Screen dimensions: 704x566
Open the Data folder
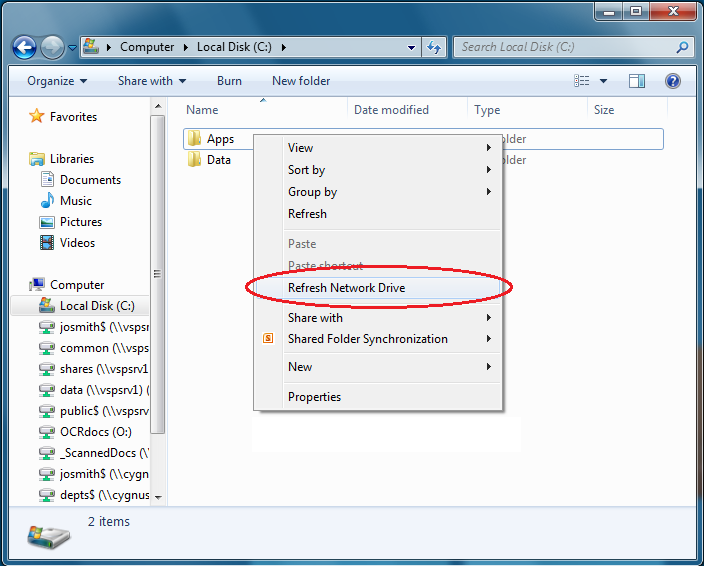pyautogui.click(x=218, y=160)
